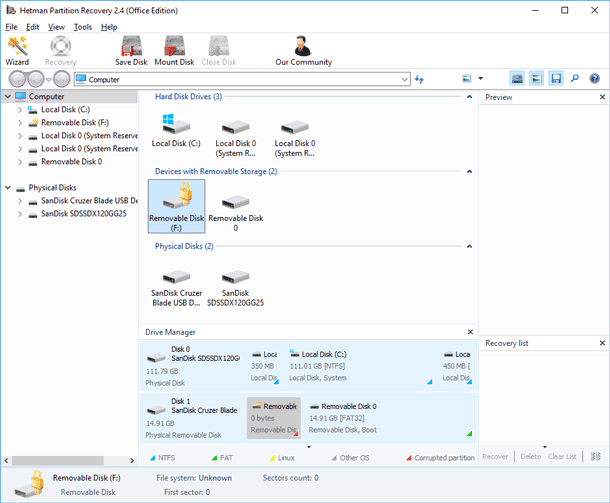Collapse Computer tree node
Screen dimensions: 610x503
pyautogui.click(x=8, y=96)
